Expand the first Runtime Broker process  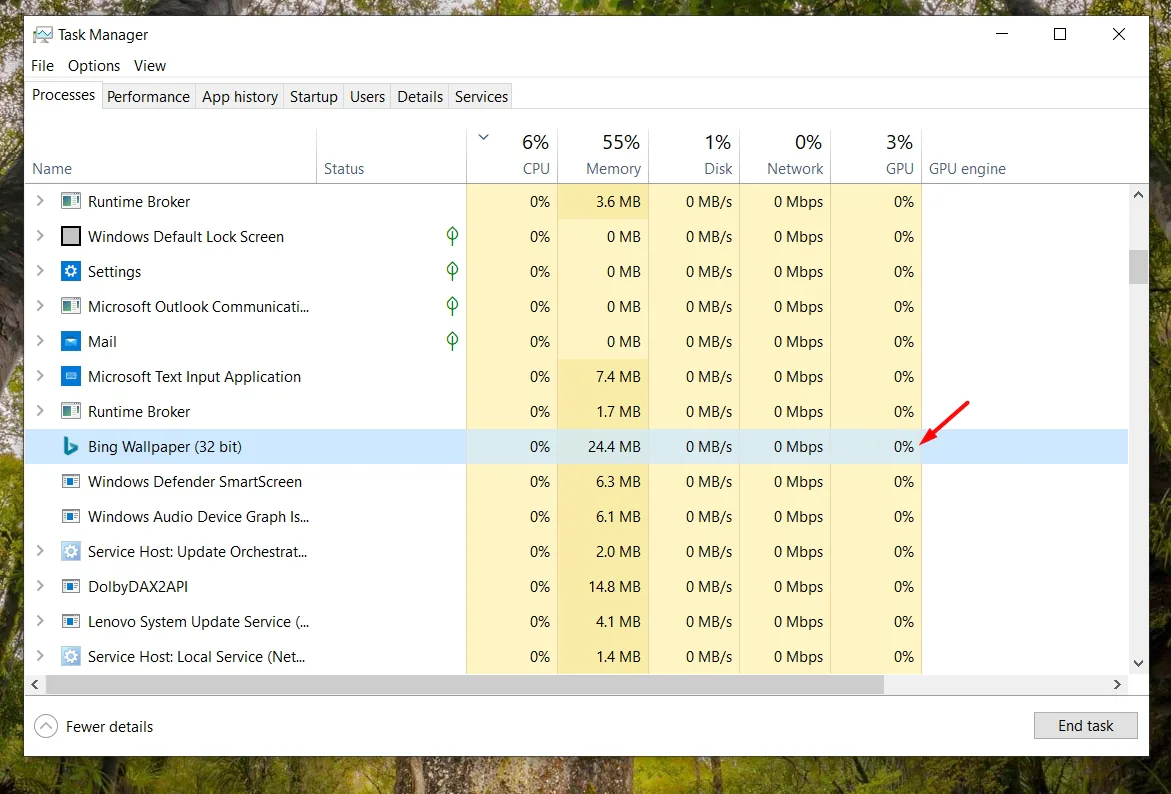(x=40, y=201)
